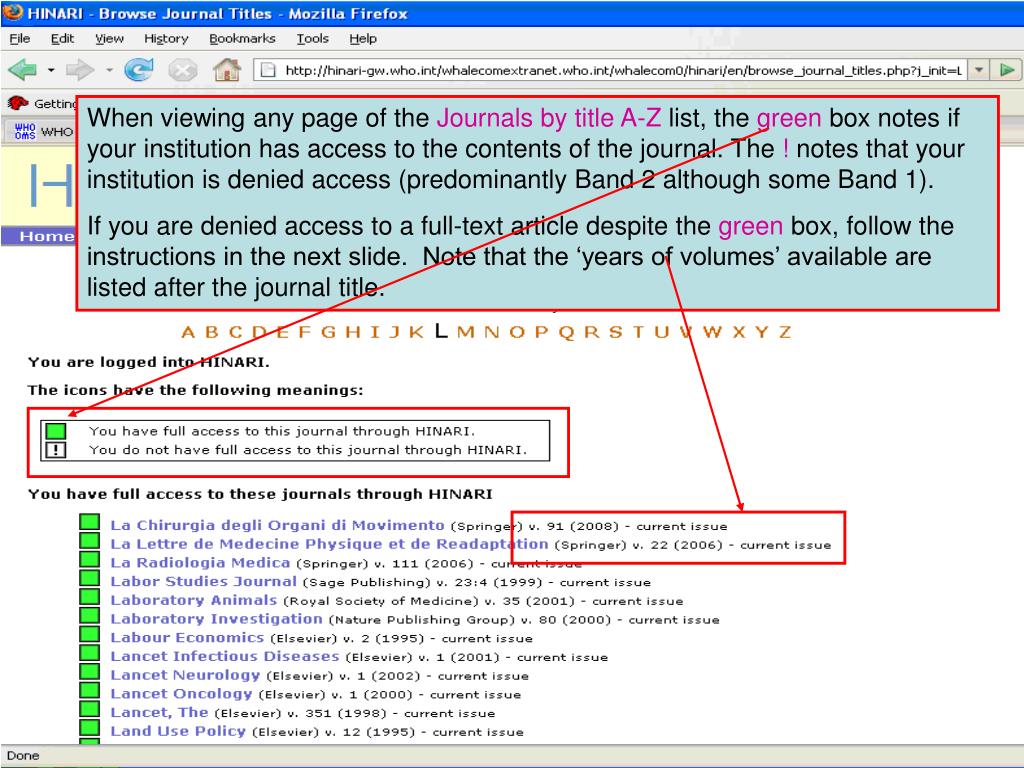
Task: Open the Tools menu
Action: click(312, 39)
